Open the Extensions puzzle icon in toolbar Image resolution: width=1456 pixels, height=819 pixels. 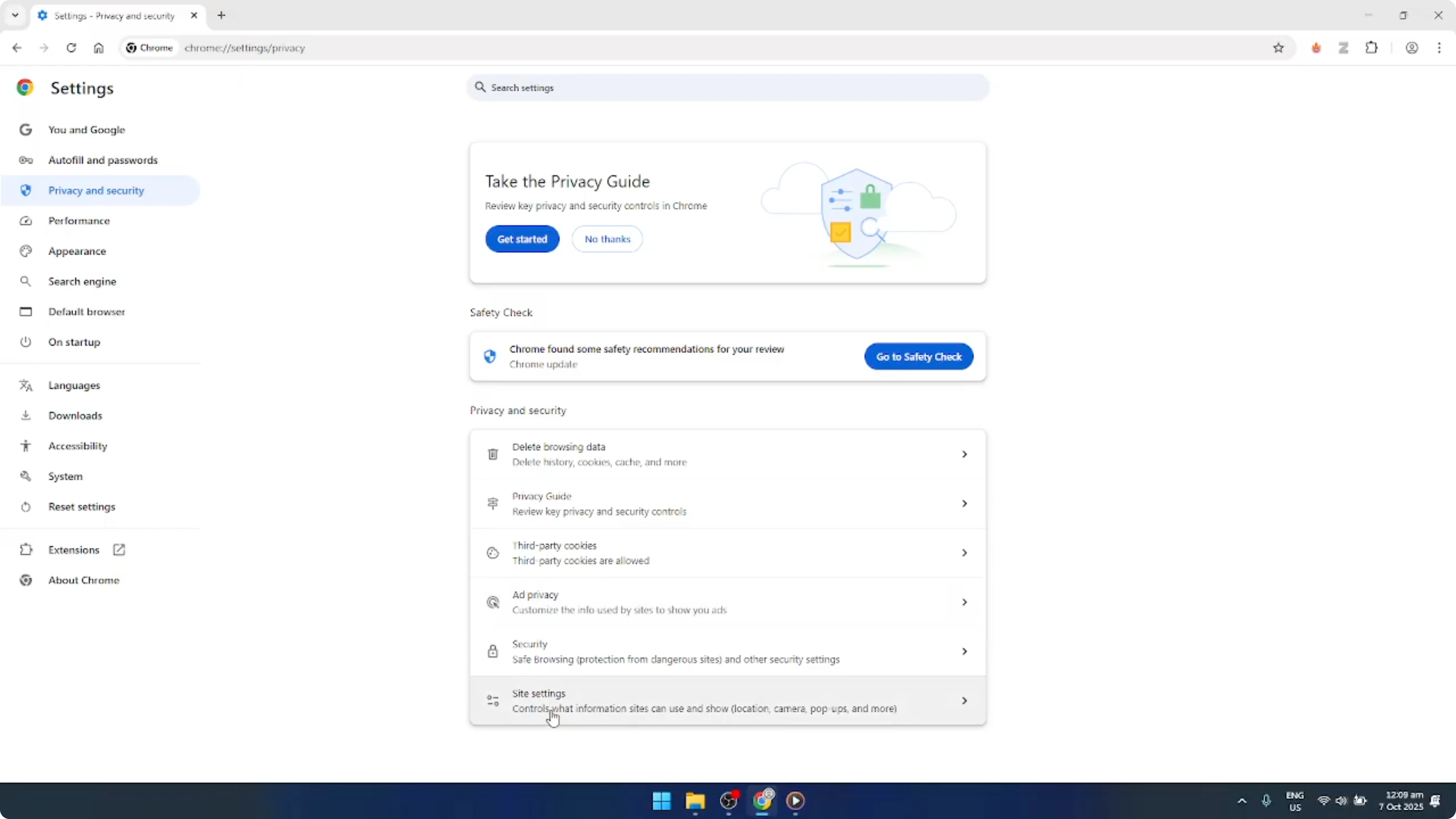tap(1373, 48)
